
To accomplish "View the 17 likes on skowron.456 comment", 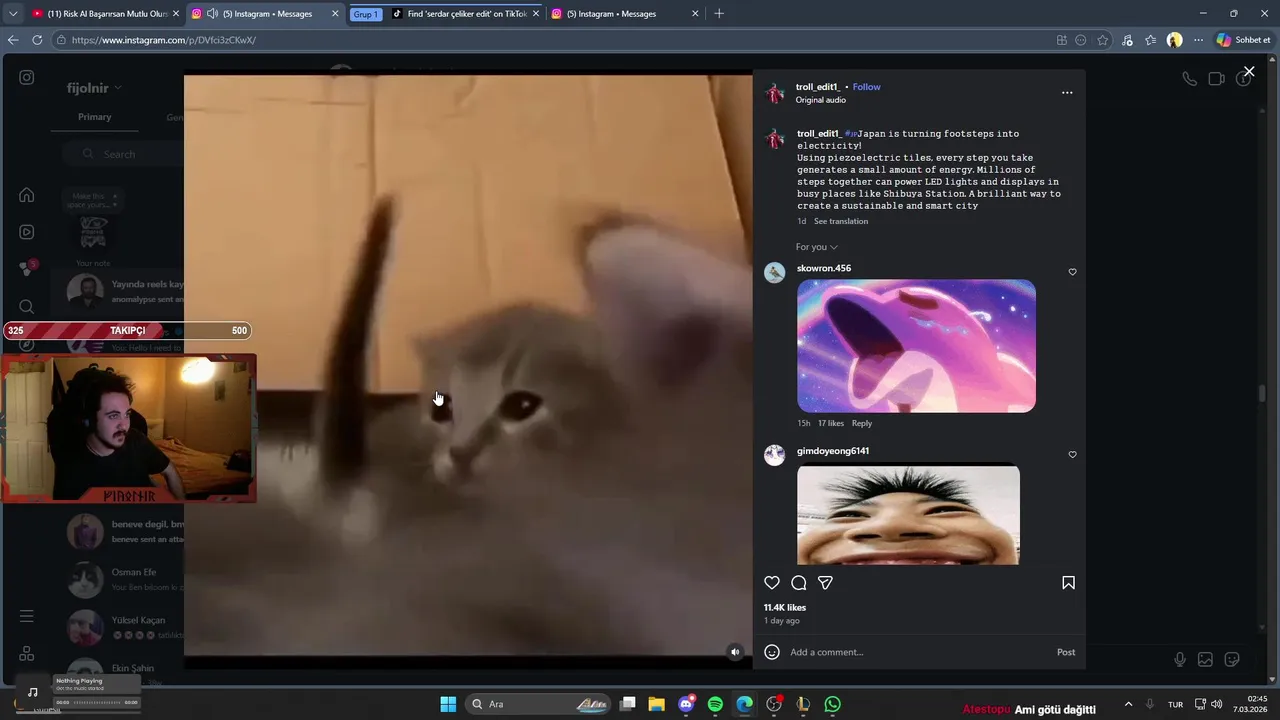I will tap(831, 424).
